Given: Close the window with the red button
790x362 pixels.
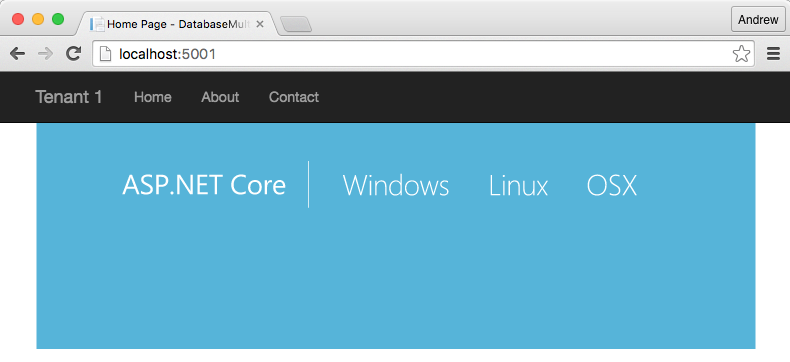Looking at the screenshot, I should coord(18,19).
